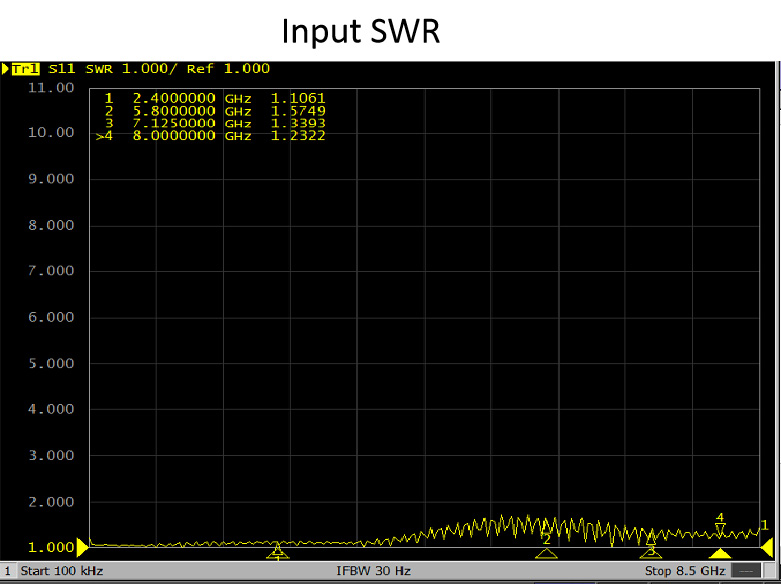Click the Stop 8.5 GHz frequency field
This screenshot has height=584, width=781.
click(x=685, y=572)
